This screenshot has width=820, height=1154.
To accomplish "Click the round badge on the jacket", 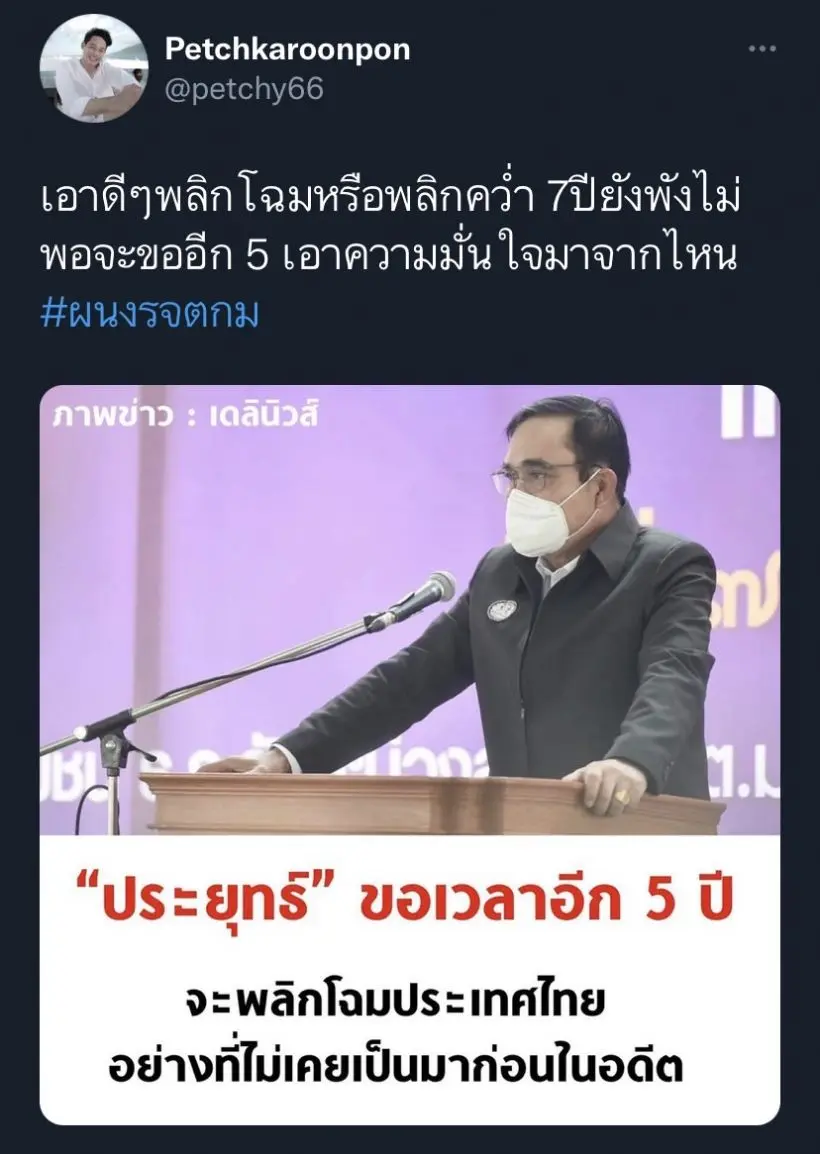I will point(501,610).
